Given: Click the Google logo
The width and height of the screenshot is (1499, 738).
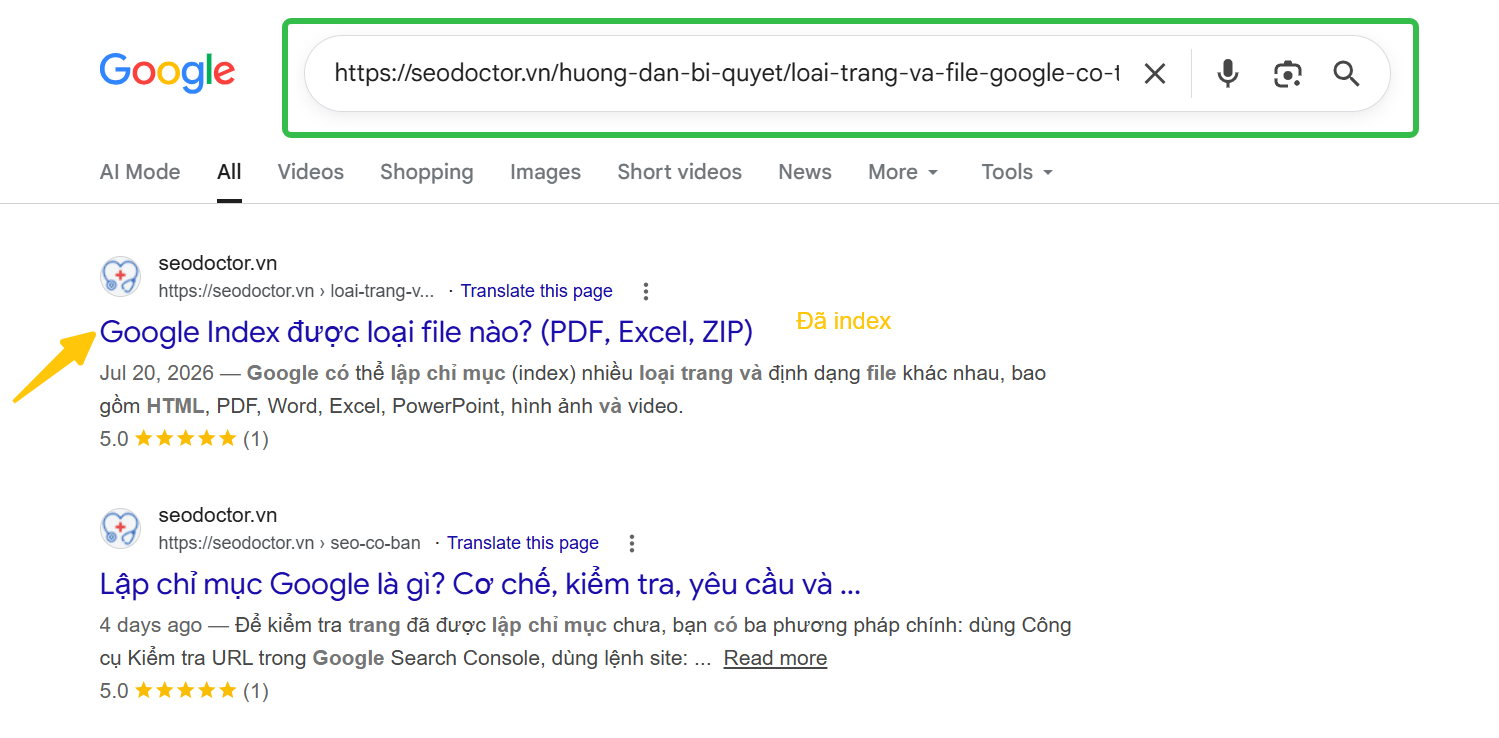Looking at the screenshot, I should pos(167,72).
